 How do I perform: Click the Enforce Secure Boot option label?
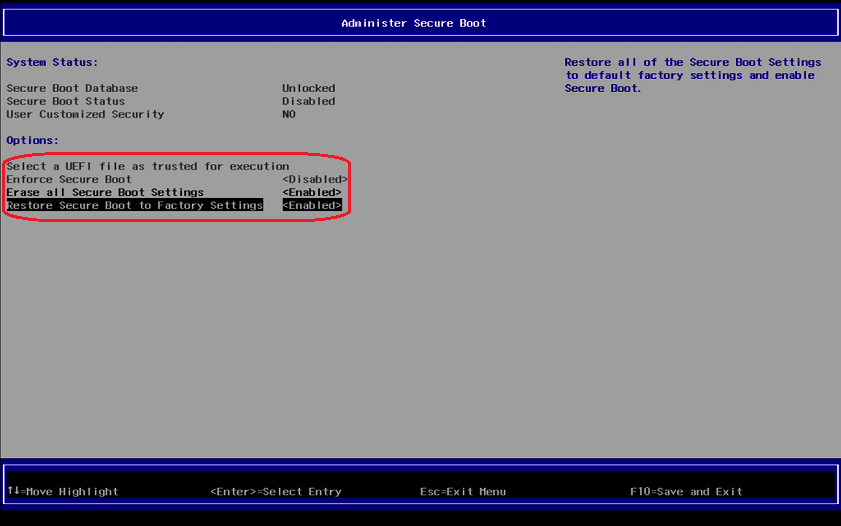(69, 179)
